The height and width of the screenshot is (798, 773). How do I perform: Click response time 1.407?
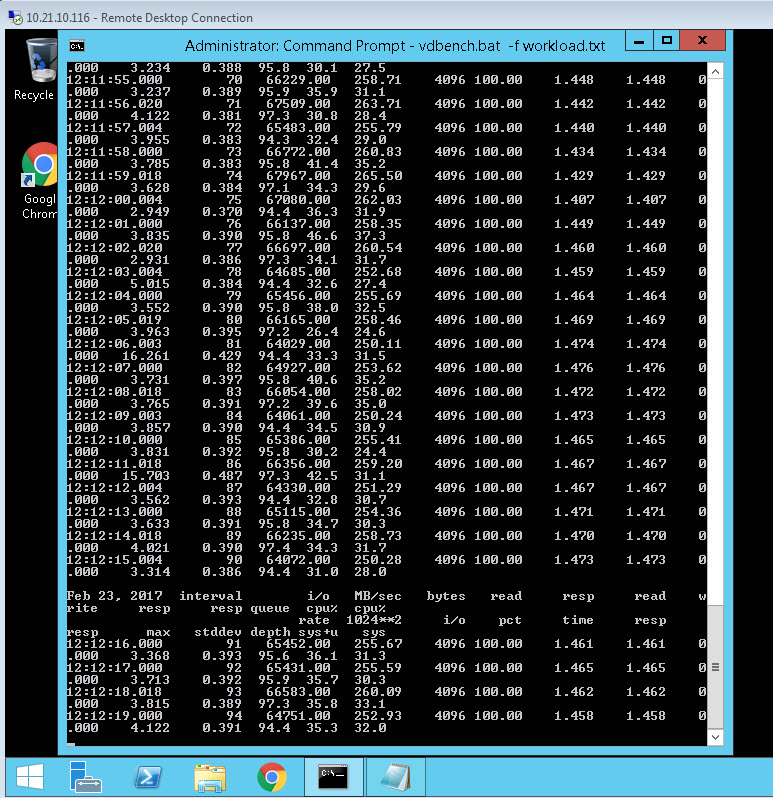pyautogui.click(x=574, y=200)
